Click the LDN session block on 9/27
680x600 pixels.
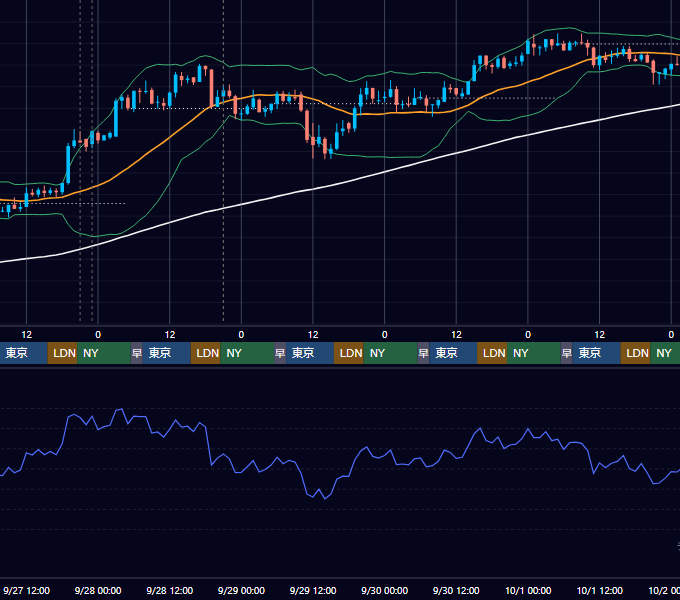point(62,353)
